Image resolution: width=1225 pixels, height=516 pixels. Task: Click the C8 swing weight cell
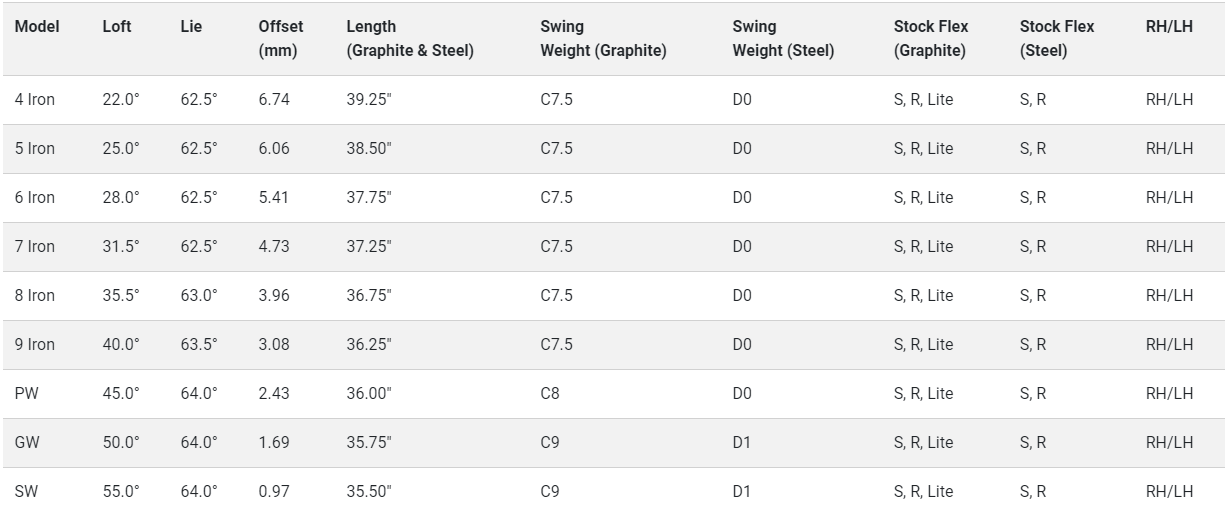click(550, 393)
